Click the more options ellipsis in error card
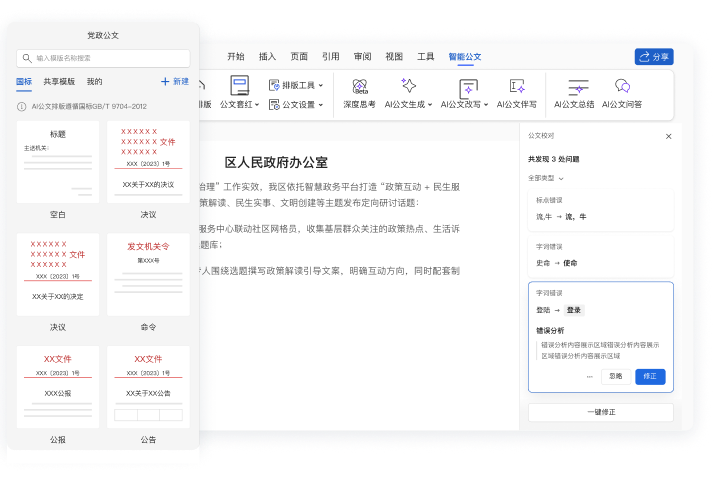Screen dimensions: 723x502 pyautogui.click(x=589, y=376)
